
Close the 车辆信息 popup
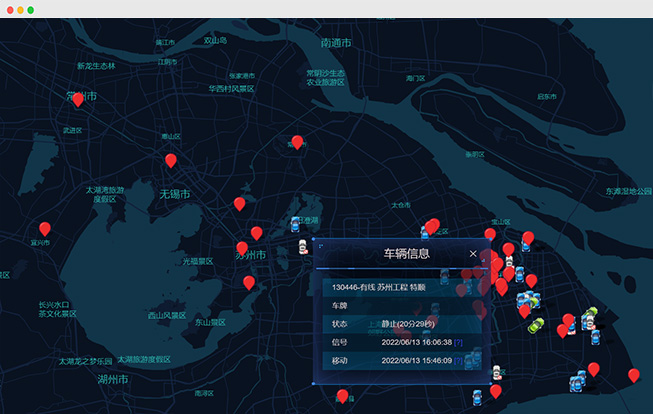[x=473, y=254]
